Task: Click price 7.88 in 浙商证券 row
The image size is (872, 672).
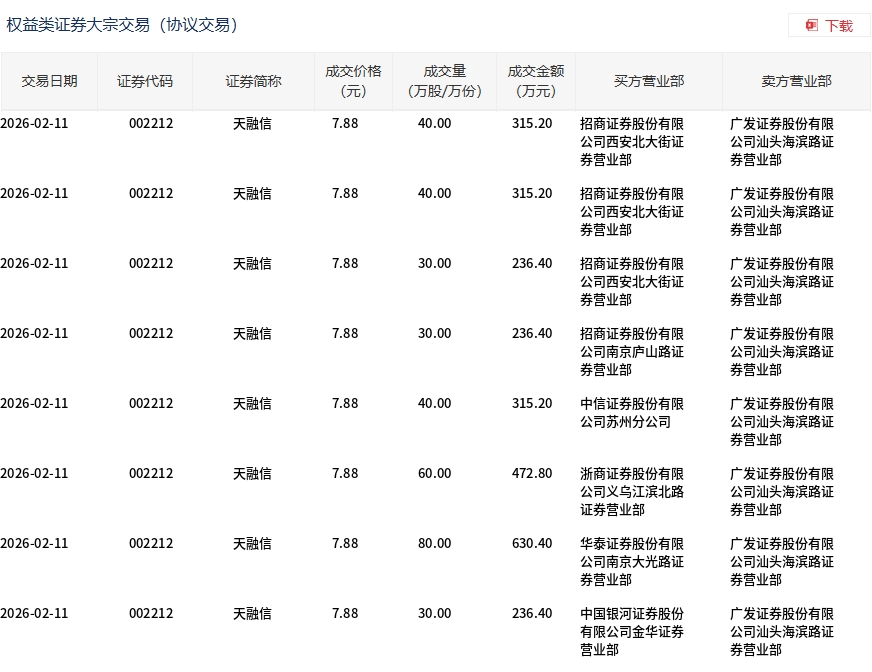Action: tap(345, 473)
